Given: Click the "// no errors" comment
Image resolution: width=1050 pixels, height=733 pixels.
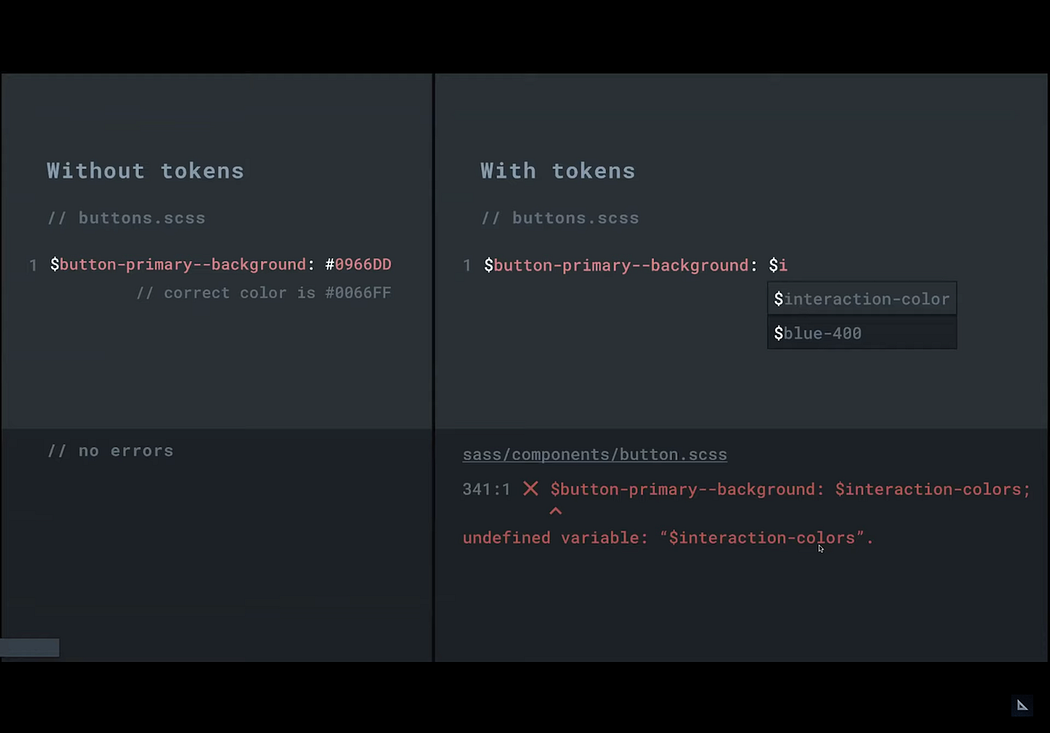Looking at the screenshot, I should click(x=111, y=451).
